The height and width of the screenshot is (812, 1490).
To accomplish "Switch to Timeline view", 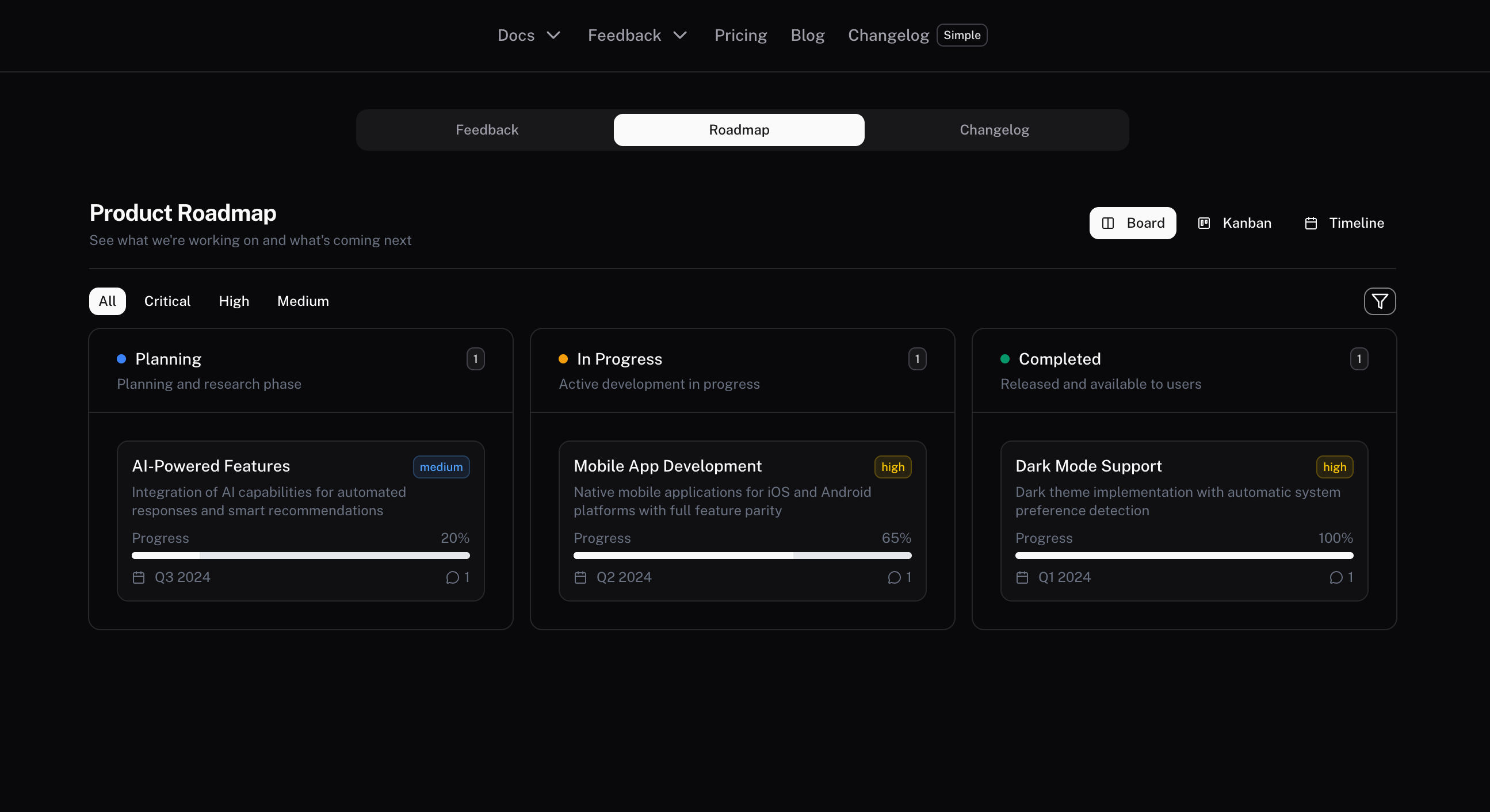I will pos(1343,223).
